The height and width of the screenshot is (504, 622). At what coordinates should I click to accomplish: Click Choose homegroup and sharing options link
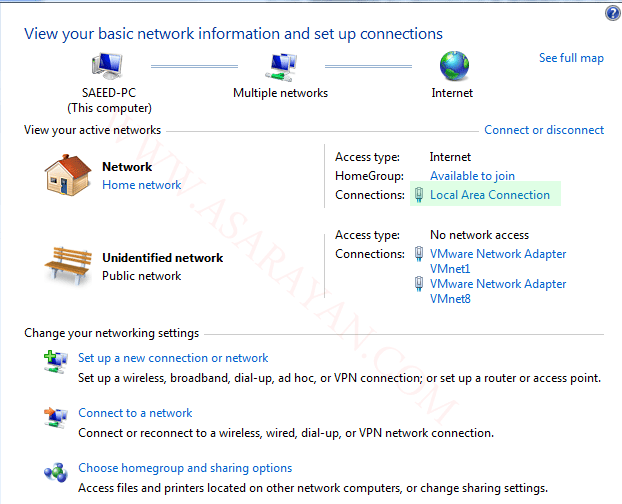click(x=185, y=468)
